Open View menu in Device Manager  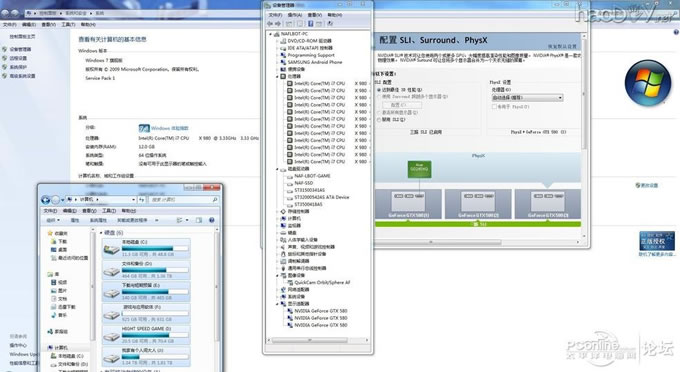(x=314, y=15)
